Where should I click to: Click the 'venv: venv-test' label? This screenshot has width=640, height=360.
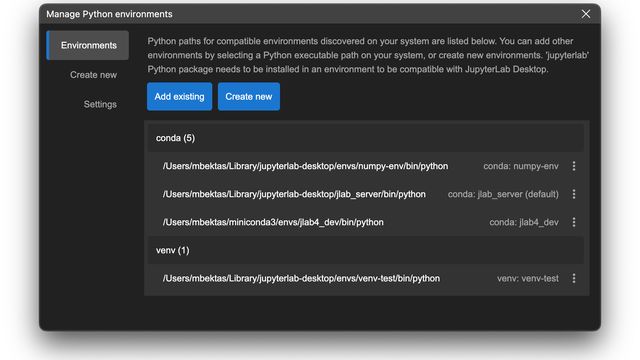528,278
